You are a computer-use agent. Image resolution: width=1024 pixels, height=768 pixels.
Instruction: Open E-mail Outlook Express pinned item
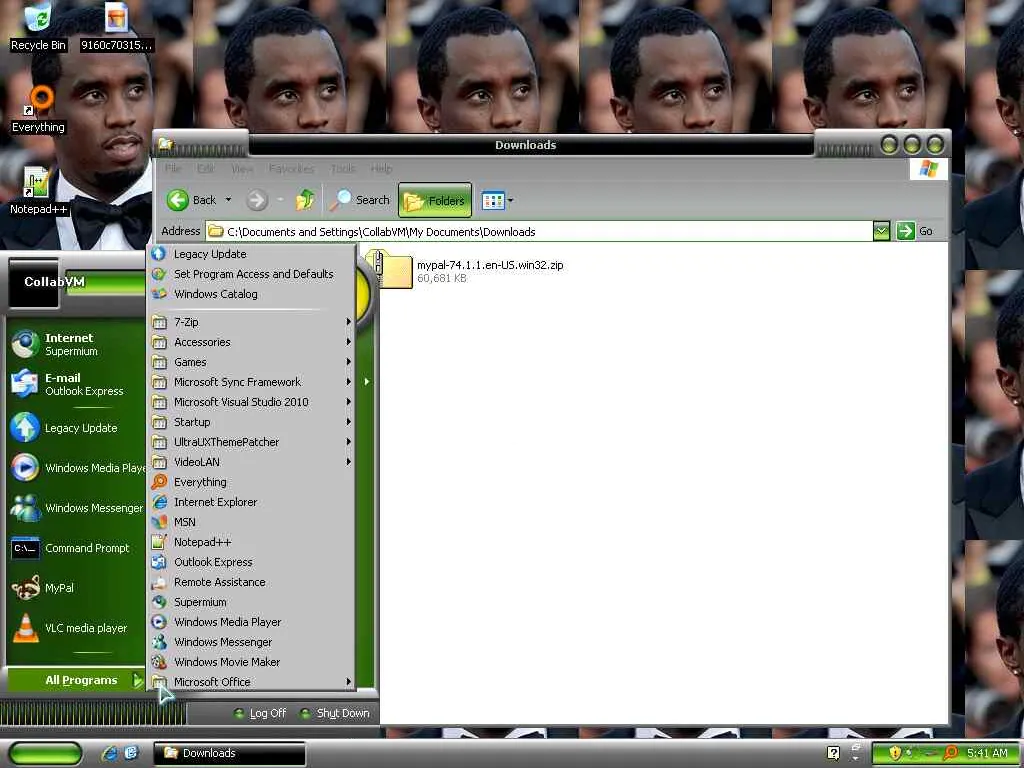click(76, 384)
